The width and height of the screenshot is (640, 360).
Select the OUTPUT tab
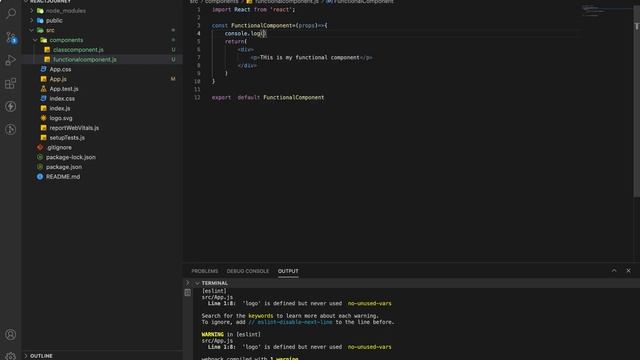pyautogui.click(x=288, y=271)
